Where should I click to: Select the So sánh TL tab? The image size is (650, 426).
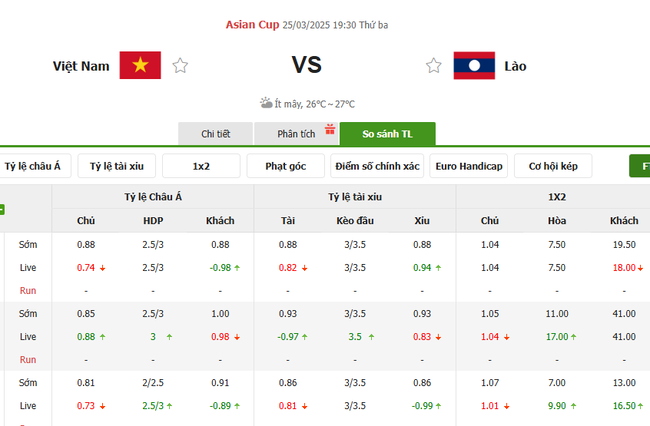[387, 134]
